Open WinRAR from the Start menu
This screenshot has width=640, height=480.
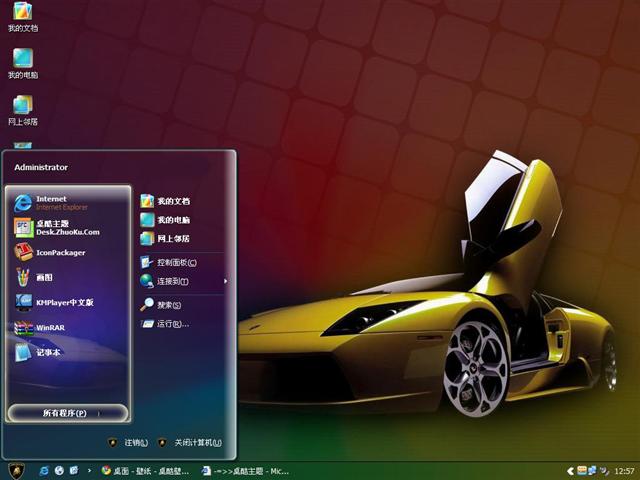(x=50, y=327)
